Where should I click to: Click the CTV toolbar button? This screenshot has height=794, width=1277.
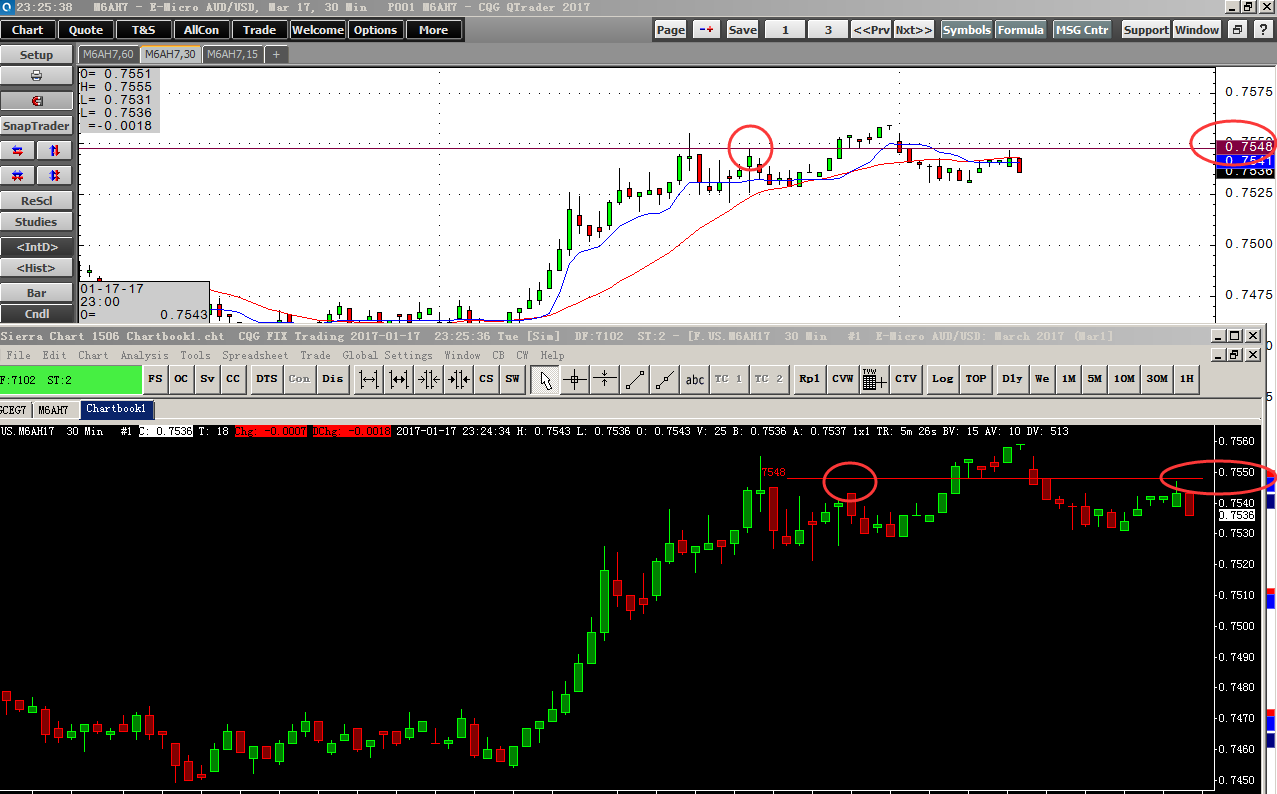(906, 379)
